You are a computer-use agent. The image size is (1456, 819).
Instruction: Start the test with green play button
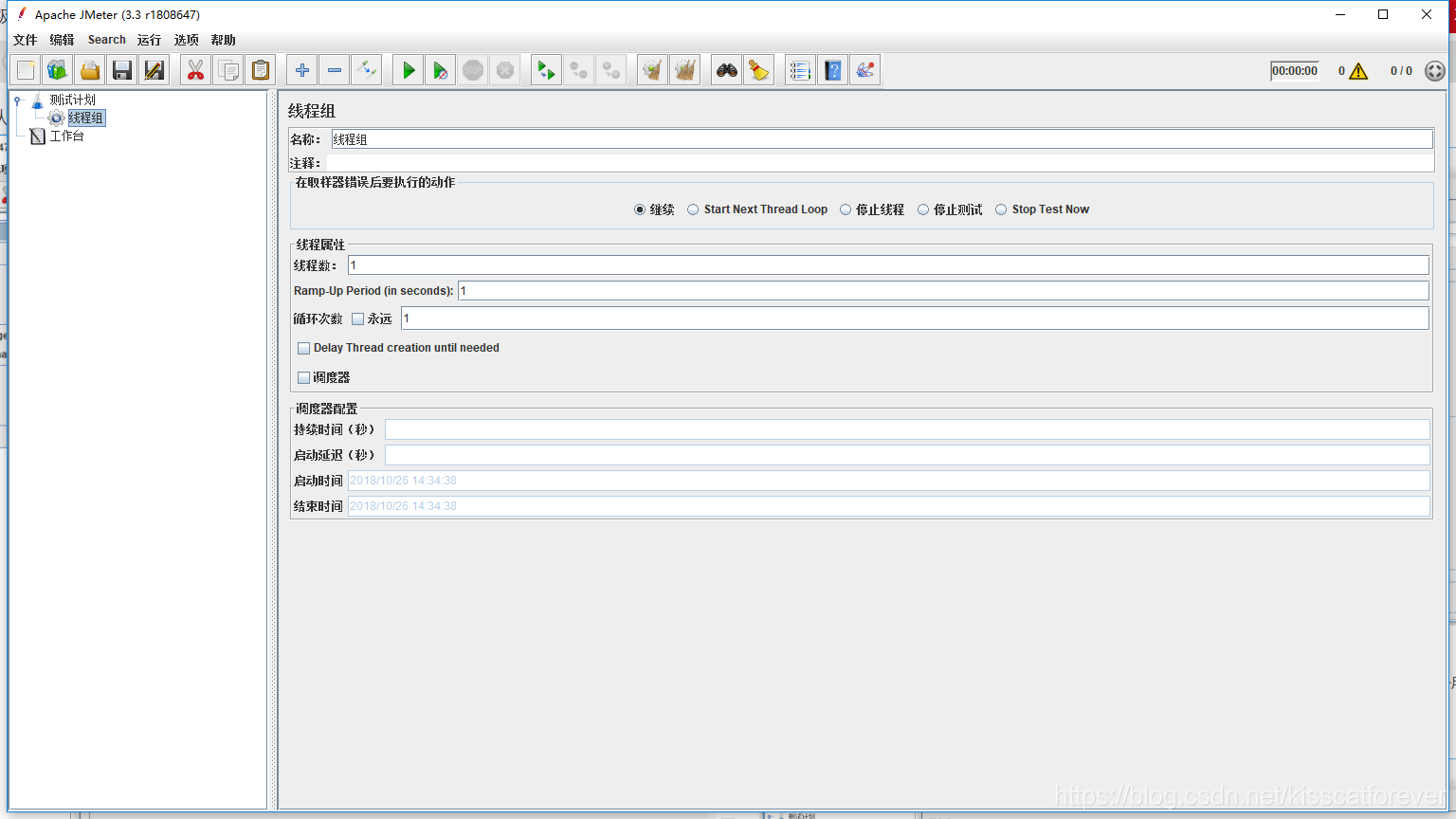pyautogui.click(x=409, y=70)
